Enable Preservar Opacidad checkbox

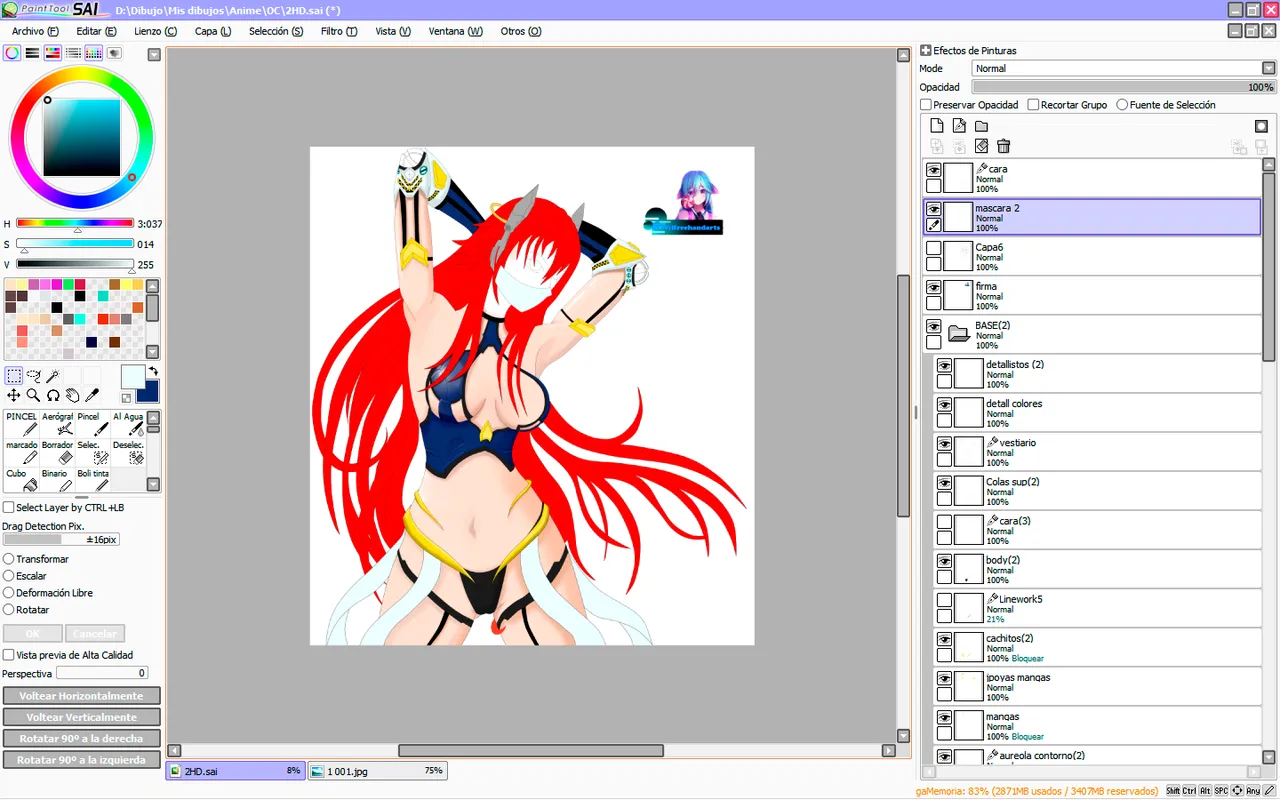coord(926,105)
